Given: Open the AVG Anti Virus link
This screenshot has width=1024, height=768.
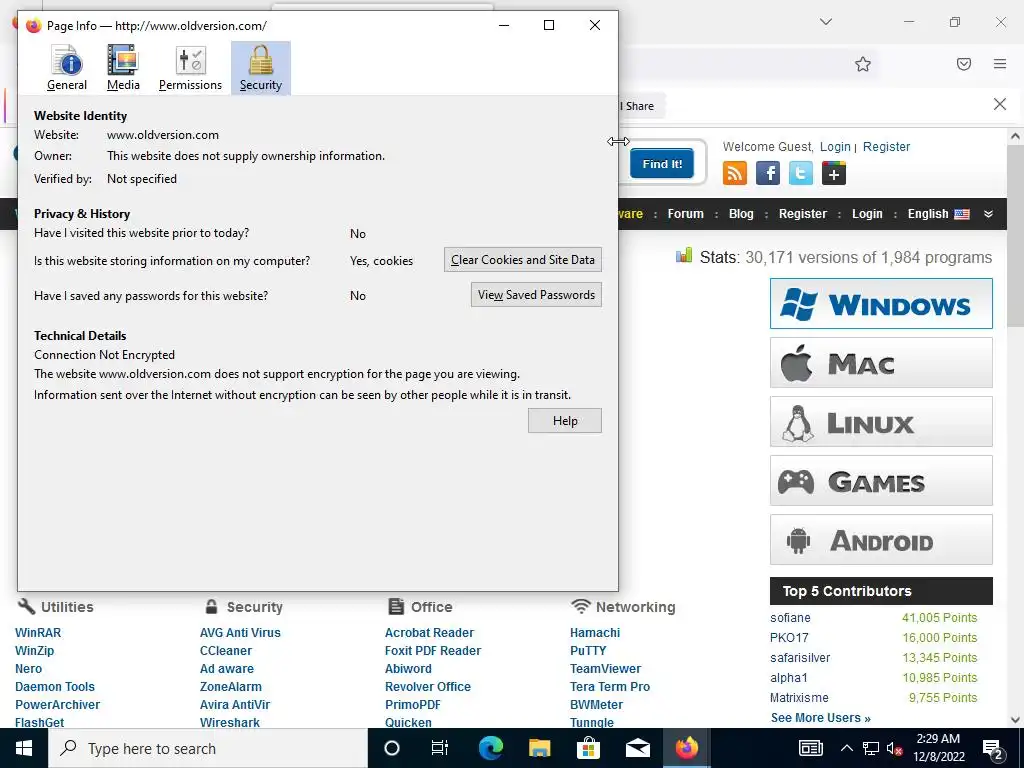Looking at the screenshot, I should tap(240, 632).
